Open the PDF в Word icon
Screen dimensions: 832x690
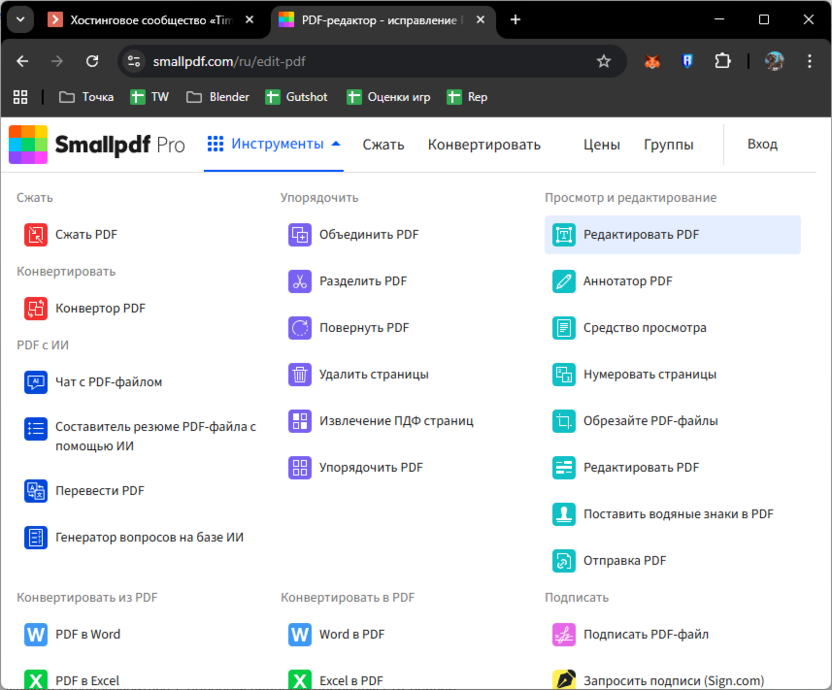(x=36, y=635)
